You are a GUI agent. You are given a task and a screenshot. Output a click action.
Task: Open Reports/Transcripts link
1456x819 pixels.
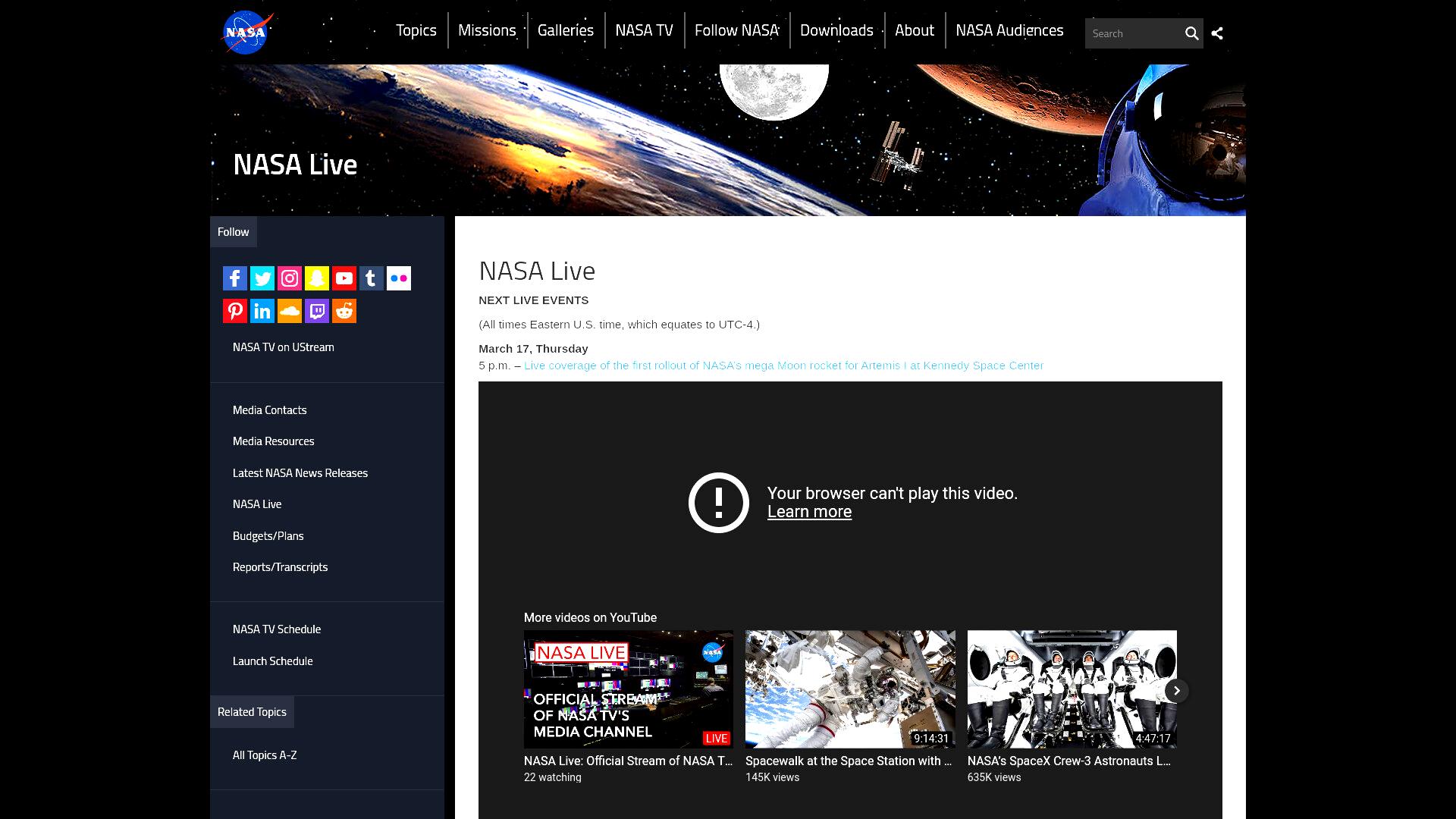(x=281, y=567)
